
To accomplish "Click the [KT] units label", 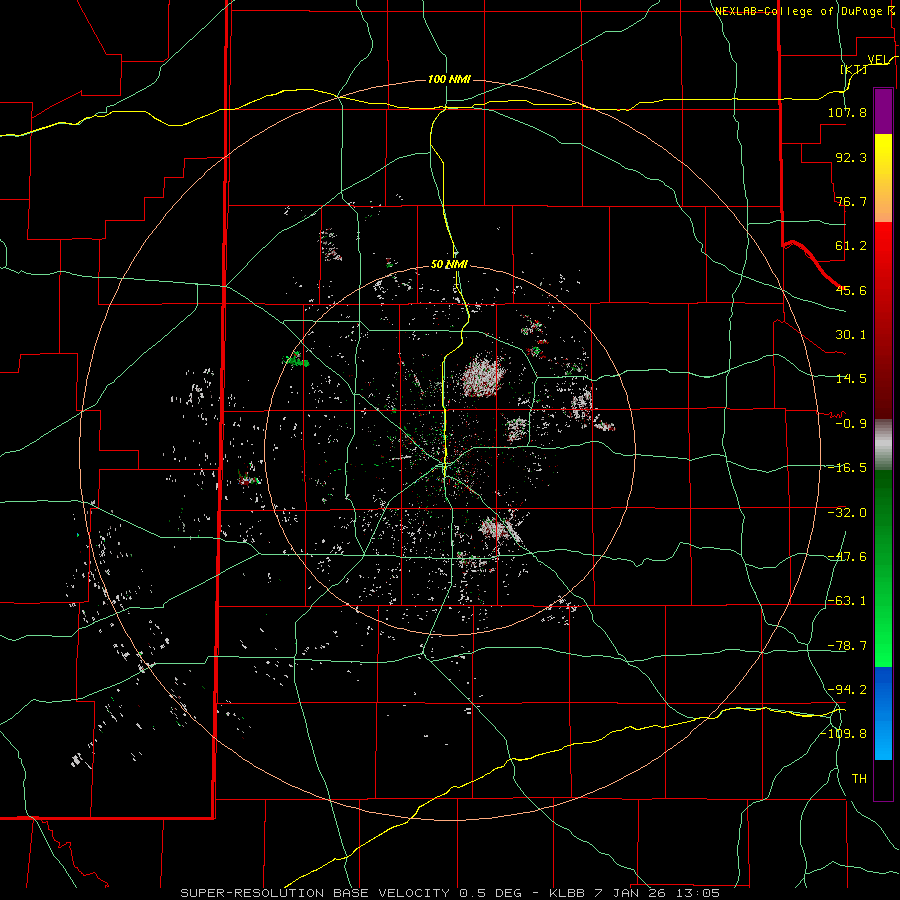I will pos(854,69).
